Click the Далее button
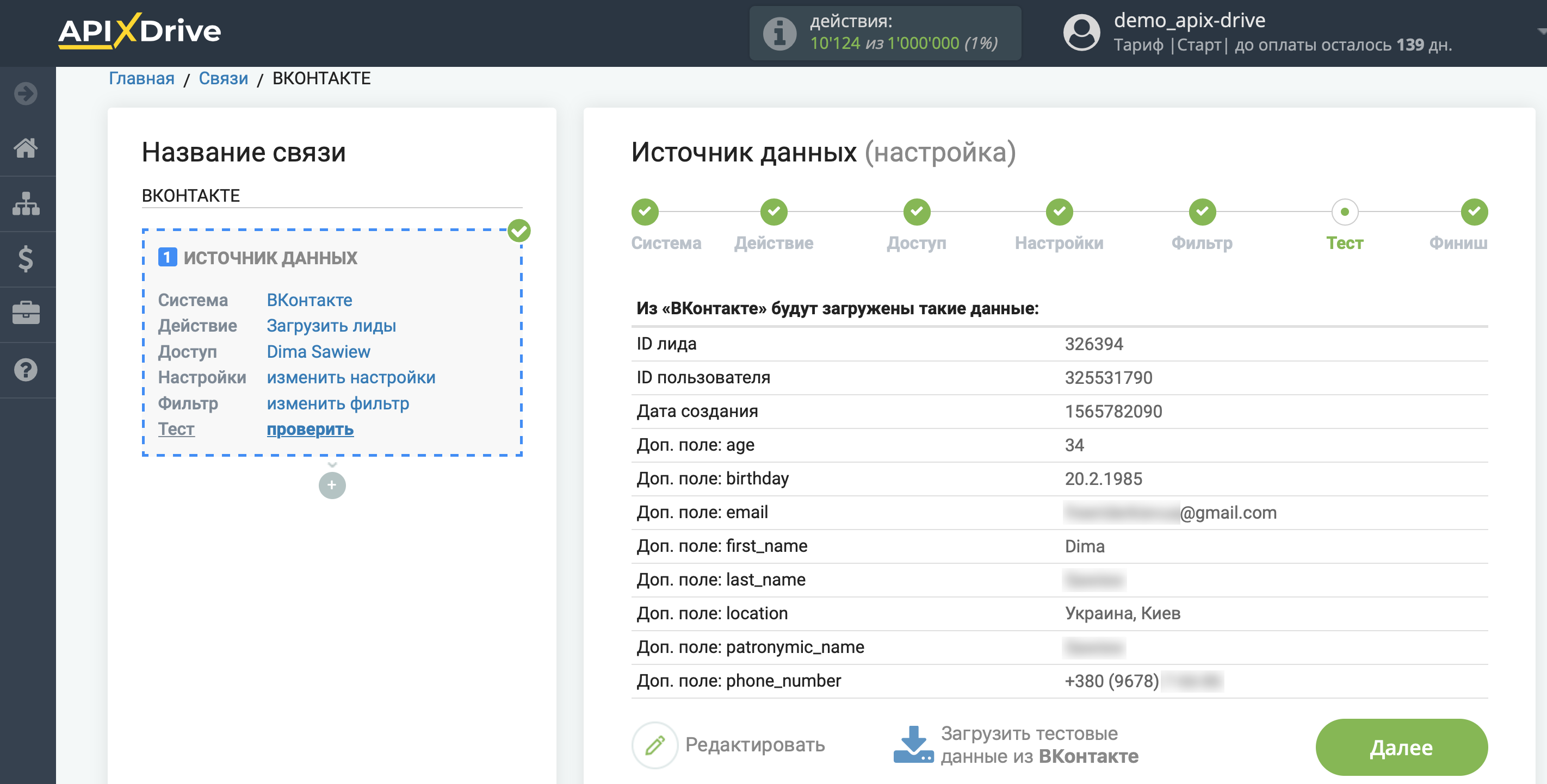 [1401, 748]
